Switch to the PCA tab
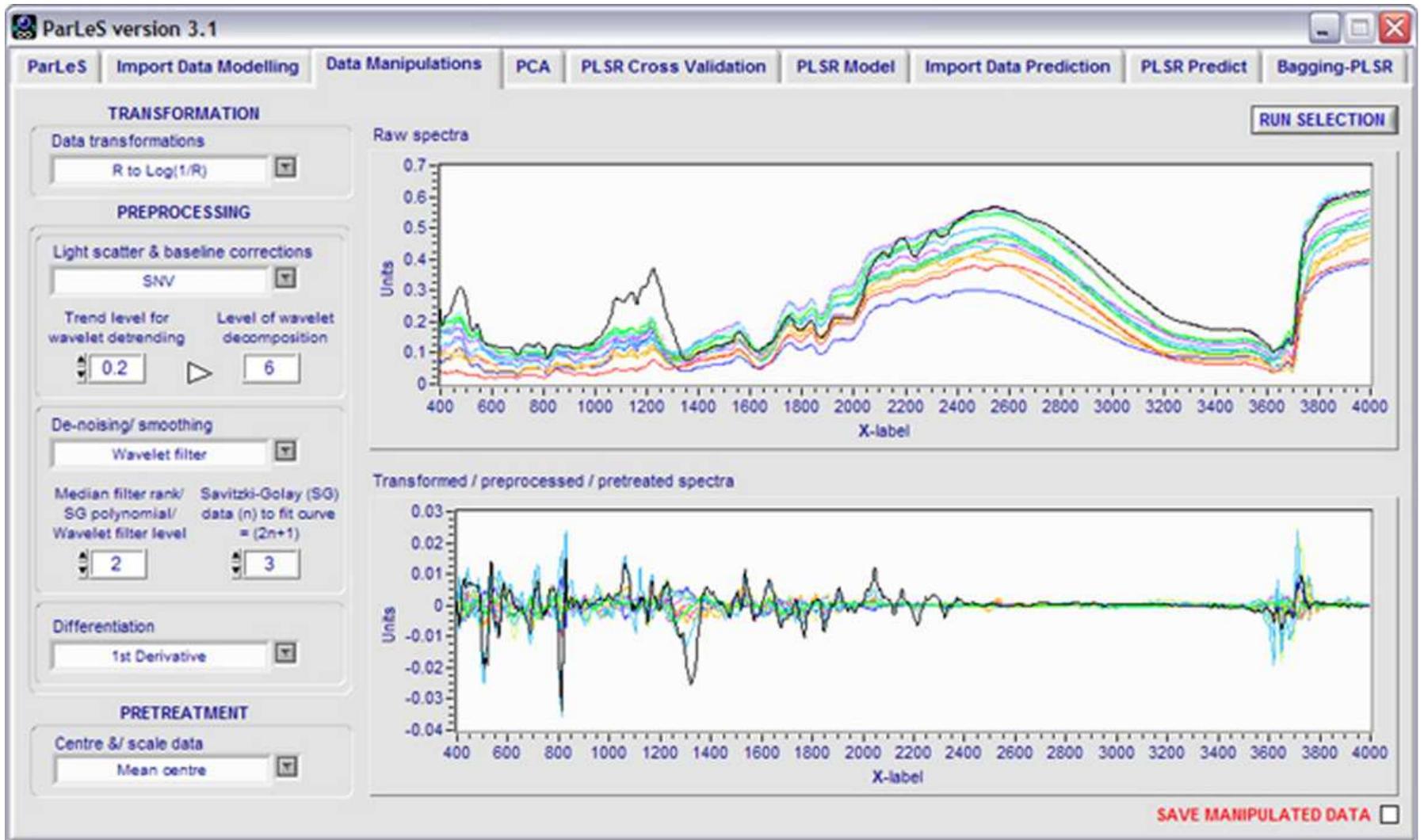 (533, 67)
